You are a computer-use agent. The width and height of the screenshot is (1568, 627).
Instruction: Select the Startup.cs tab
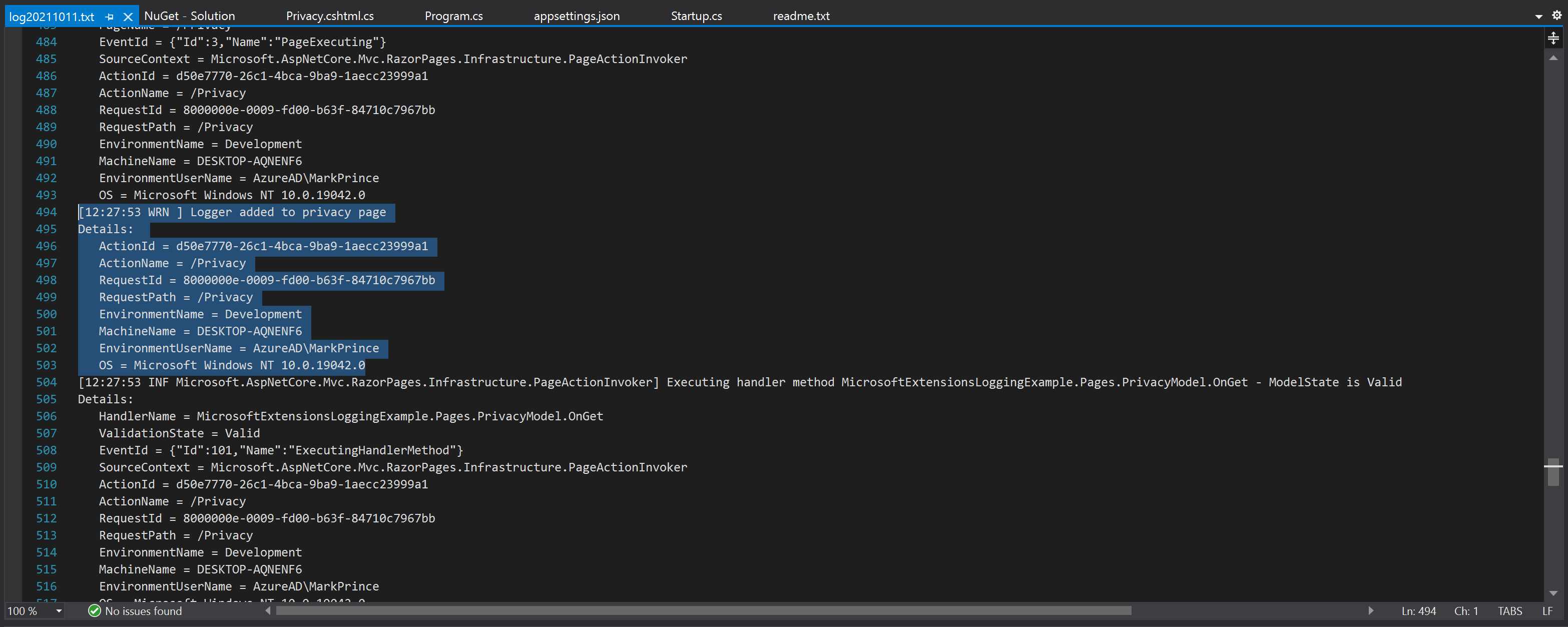click(695, 15)
